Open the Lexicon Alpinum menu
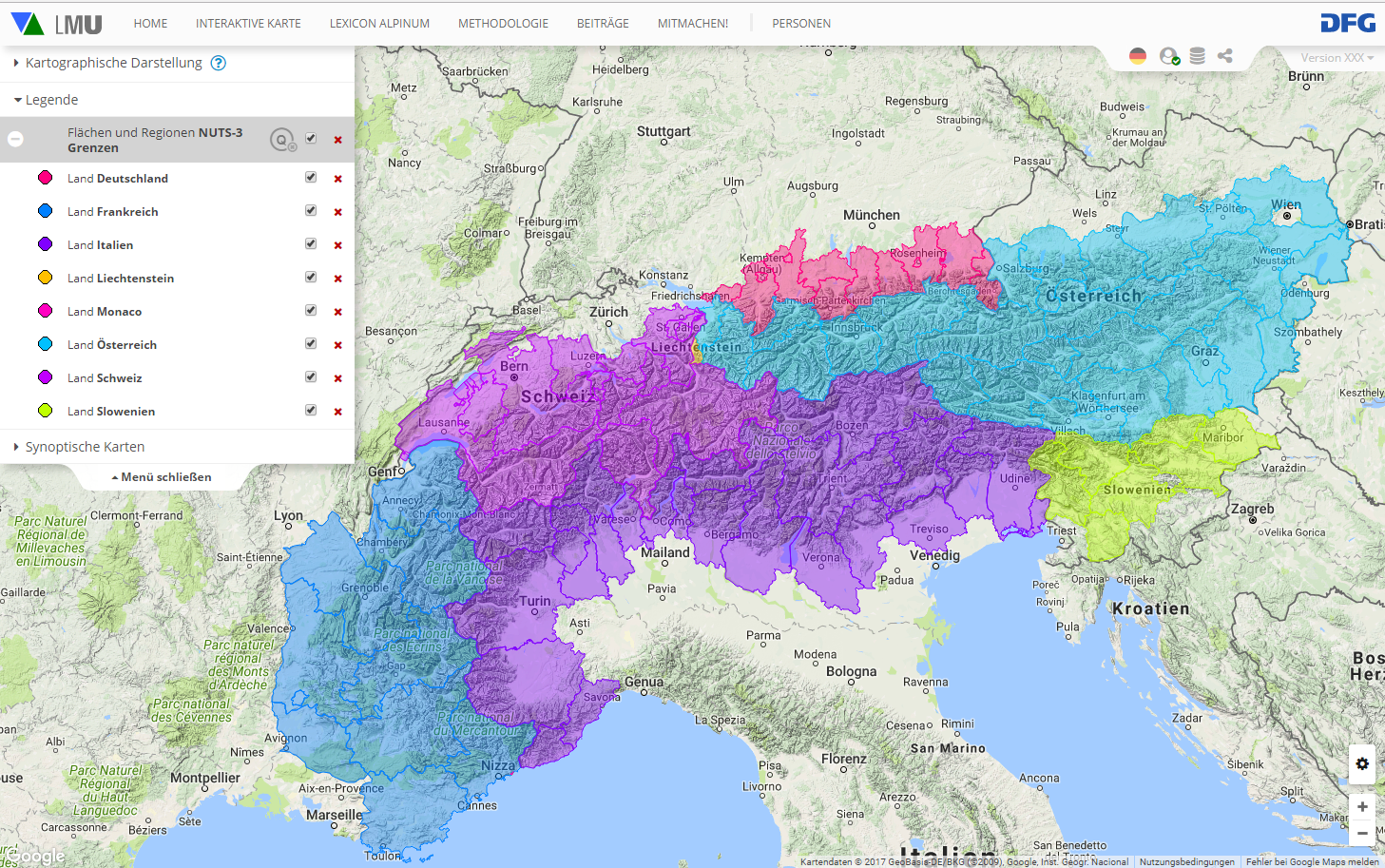1385x868 pixels. click(379, 23)
